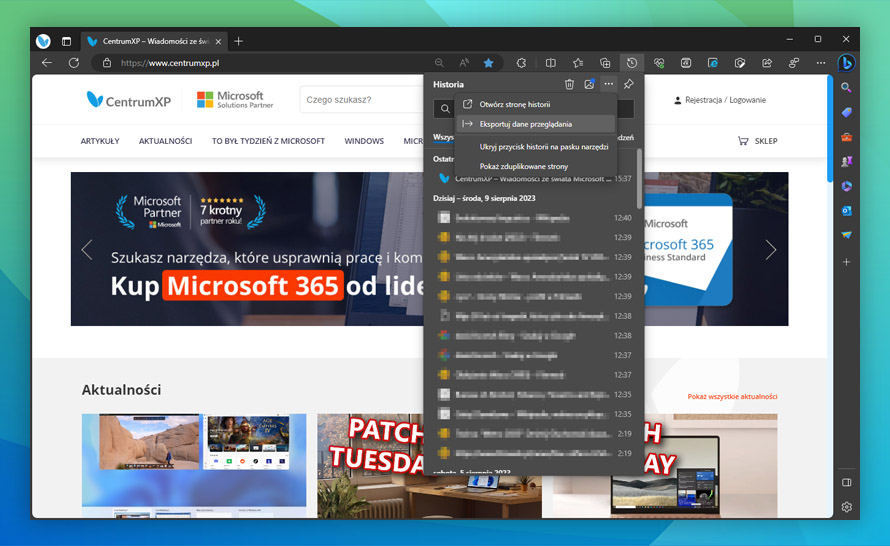Open the sidebar Games chess icon
The image size is (890, 546).
pos(846,161)
